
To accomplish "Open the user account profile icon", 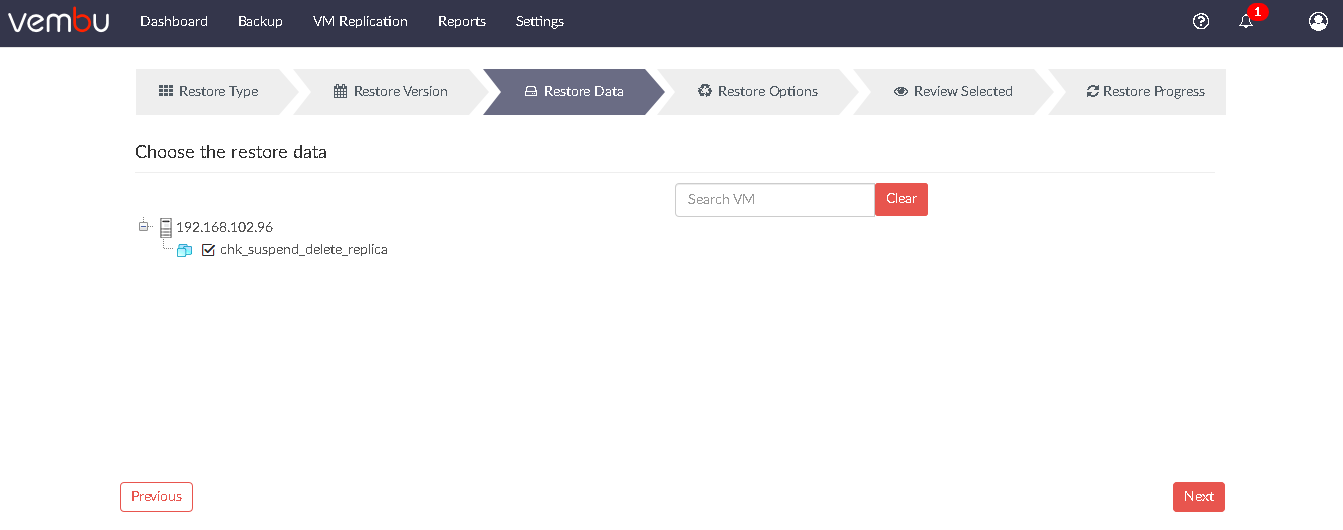I will tap(1318, 21).
